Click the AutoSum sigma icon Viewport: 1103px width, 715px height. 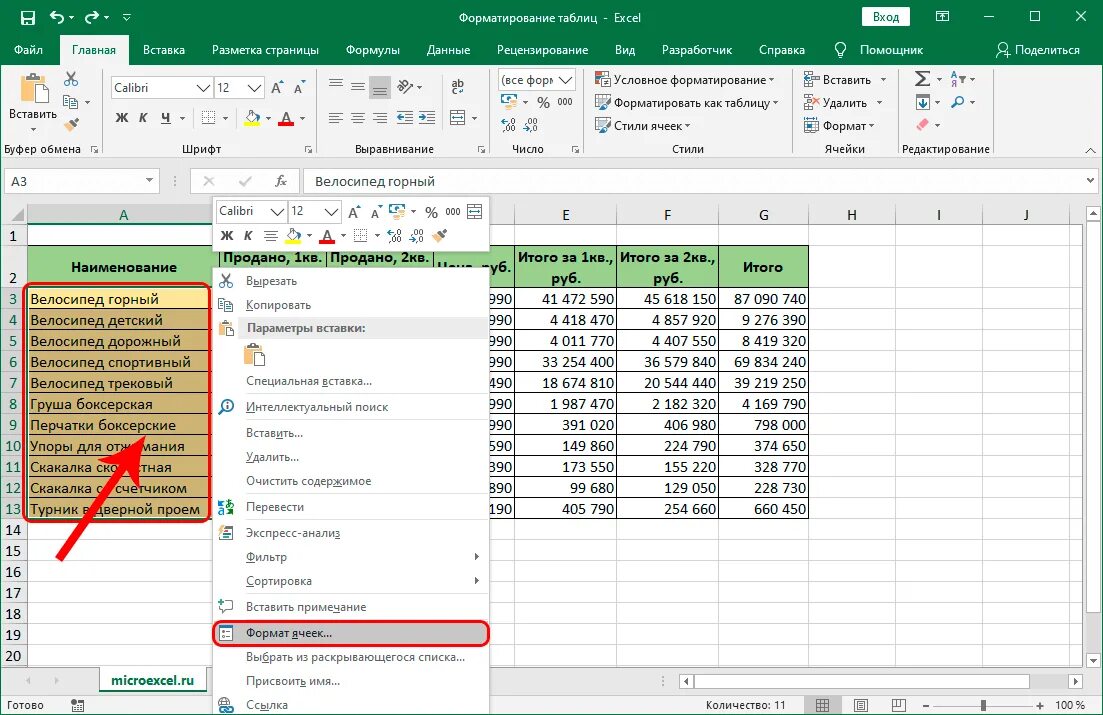pyautogui.click(x=922, y=79)
